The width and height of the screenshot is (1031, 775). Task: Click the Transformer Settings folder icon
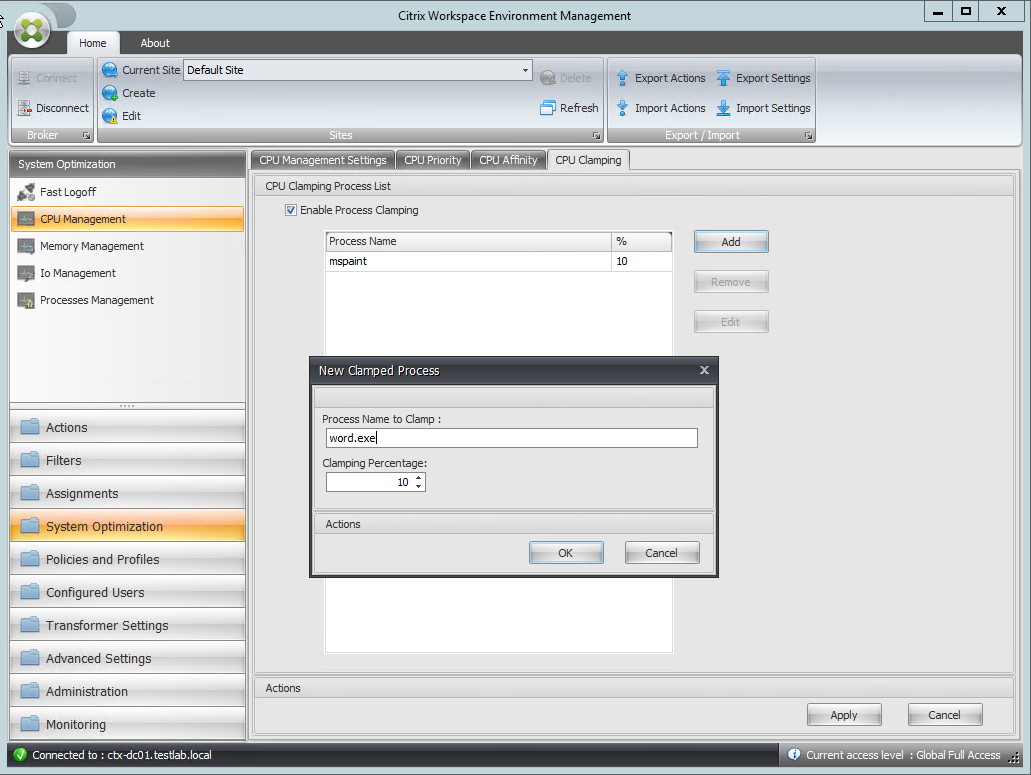[x=30, y=625]
